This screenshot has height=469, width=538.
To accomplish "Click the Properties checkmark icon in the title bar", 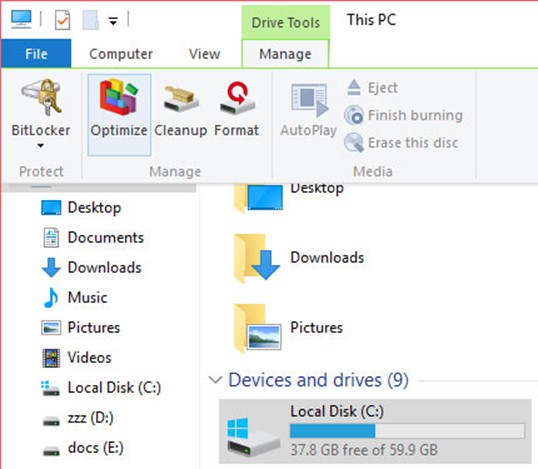I will coord(63,20).
